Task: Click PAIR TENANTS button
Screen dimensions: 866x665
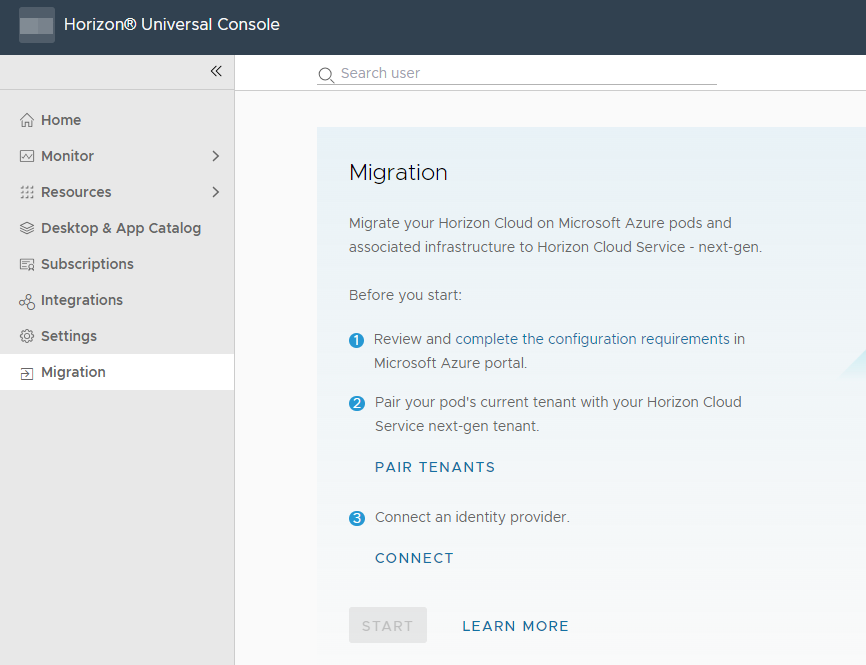Action: coord(435,467)
